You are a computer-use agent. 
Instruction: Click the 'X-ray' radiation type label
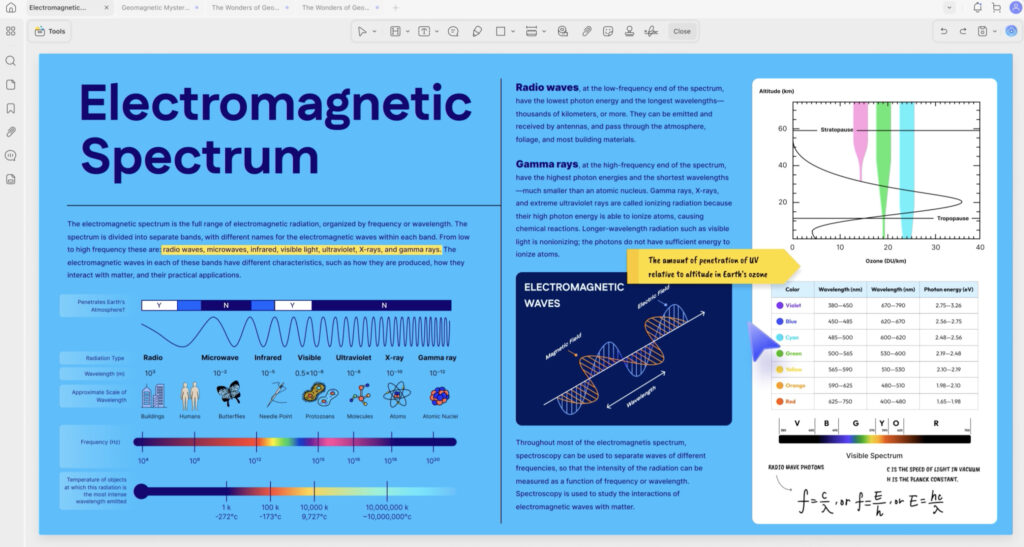(394, 358)
